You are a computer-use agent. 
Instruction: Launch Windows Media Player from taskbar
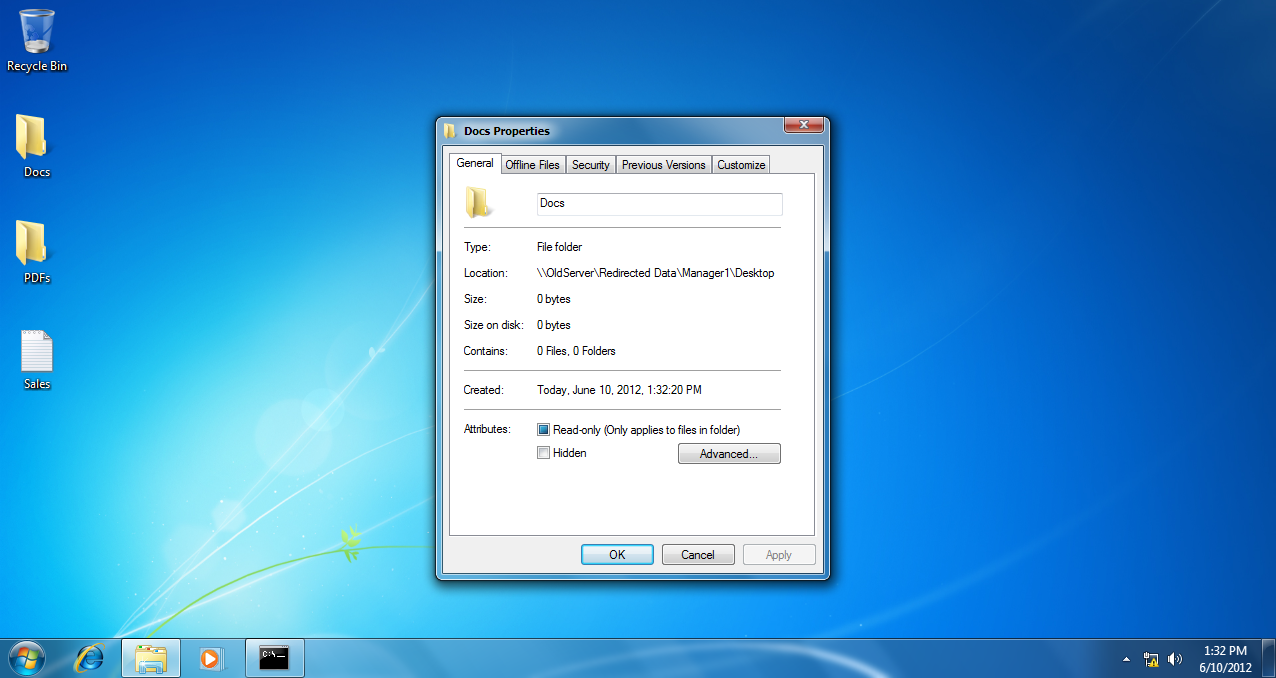point(211,658)
